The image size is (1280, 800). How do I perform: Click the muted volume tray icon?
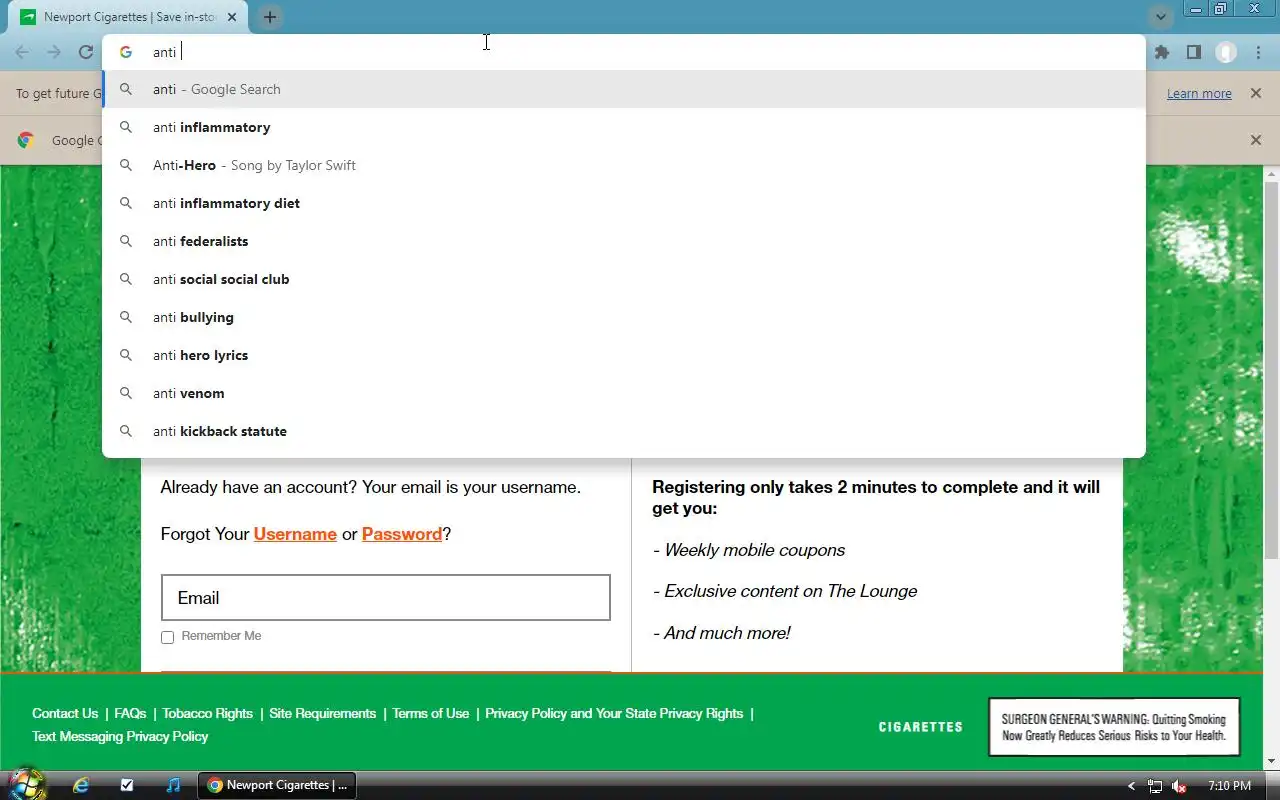(x=1180, y=786)
